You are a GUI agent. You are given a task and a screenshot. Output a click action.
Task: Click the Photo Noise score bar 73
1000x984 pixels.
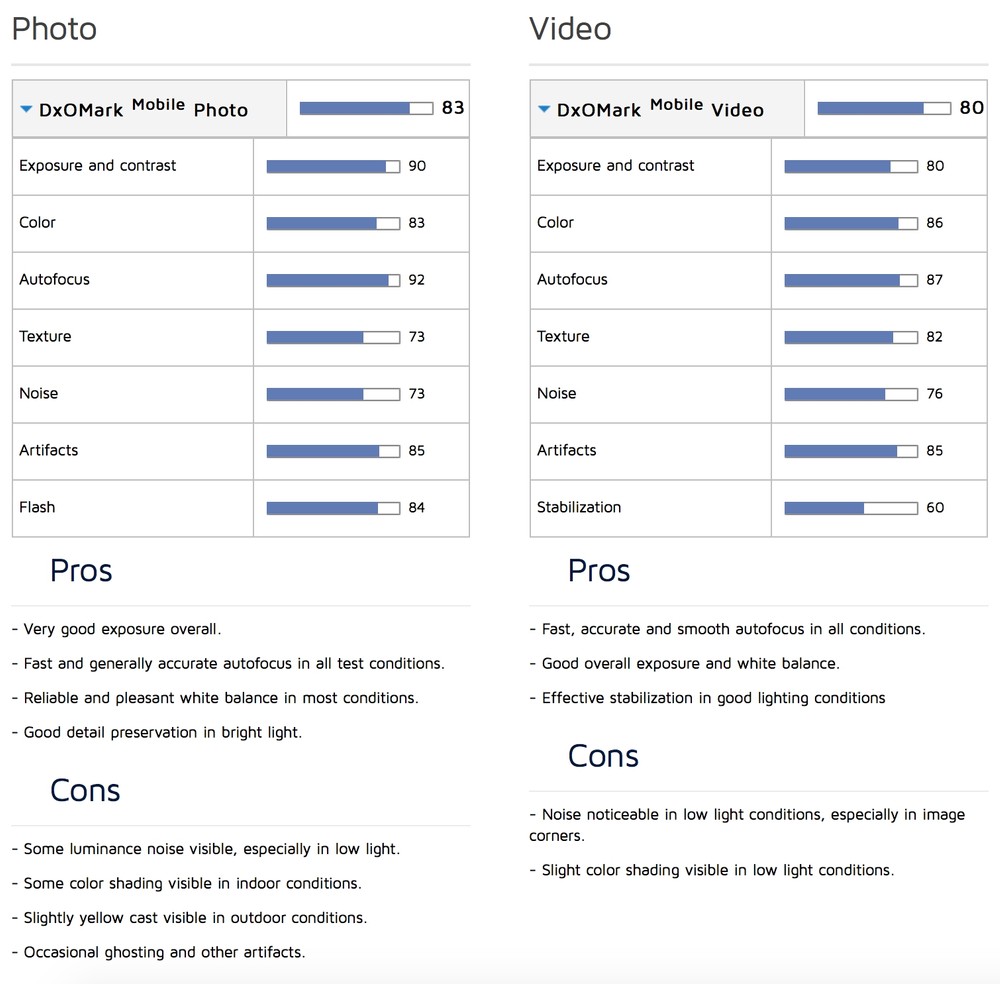point(333,394)
